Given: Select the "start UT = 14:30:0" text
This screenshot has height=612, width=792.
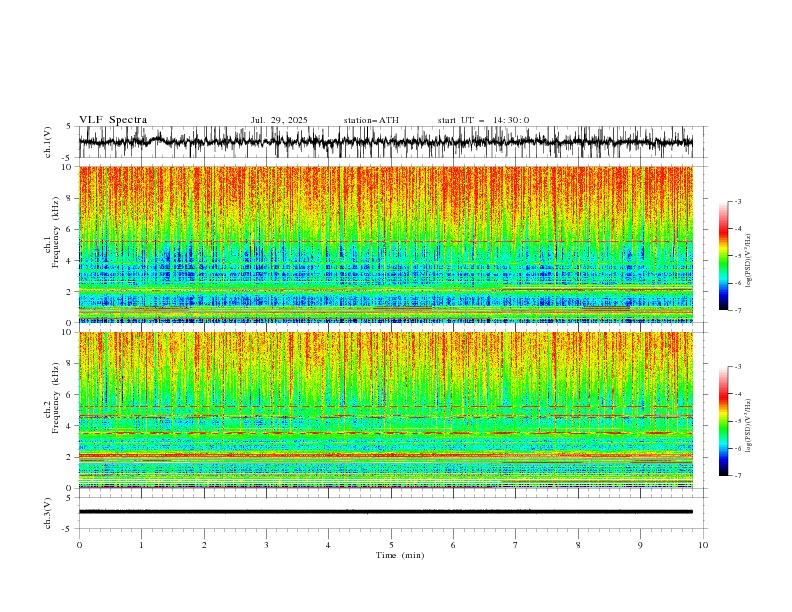Looking at the screenshot, I should pyautogui.click(x=483, y=120).
